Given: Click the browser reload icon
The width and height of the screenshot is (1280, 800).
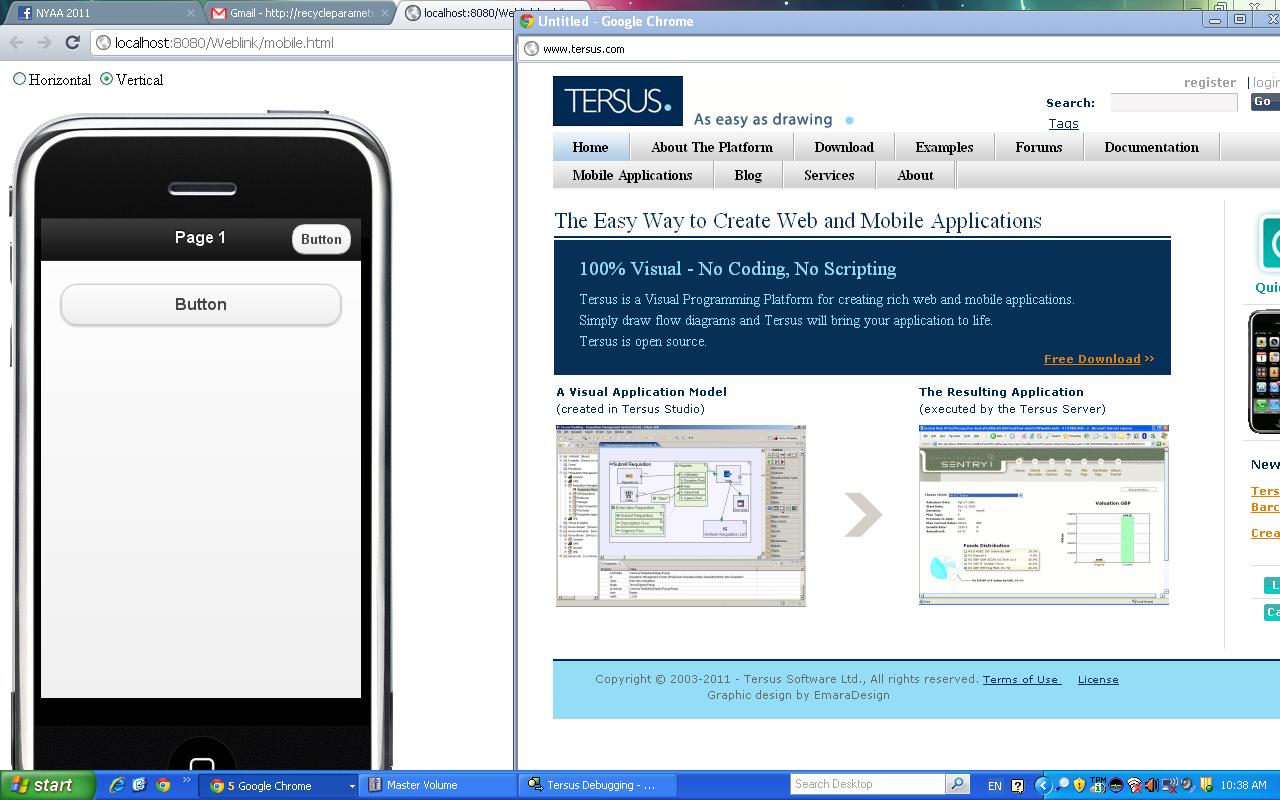Looking at the screenshot, I should coord(72,42).
